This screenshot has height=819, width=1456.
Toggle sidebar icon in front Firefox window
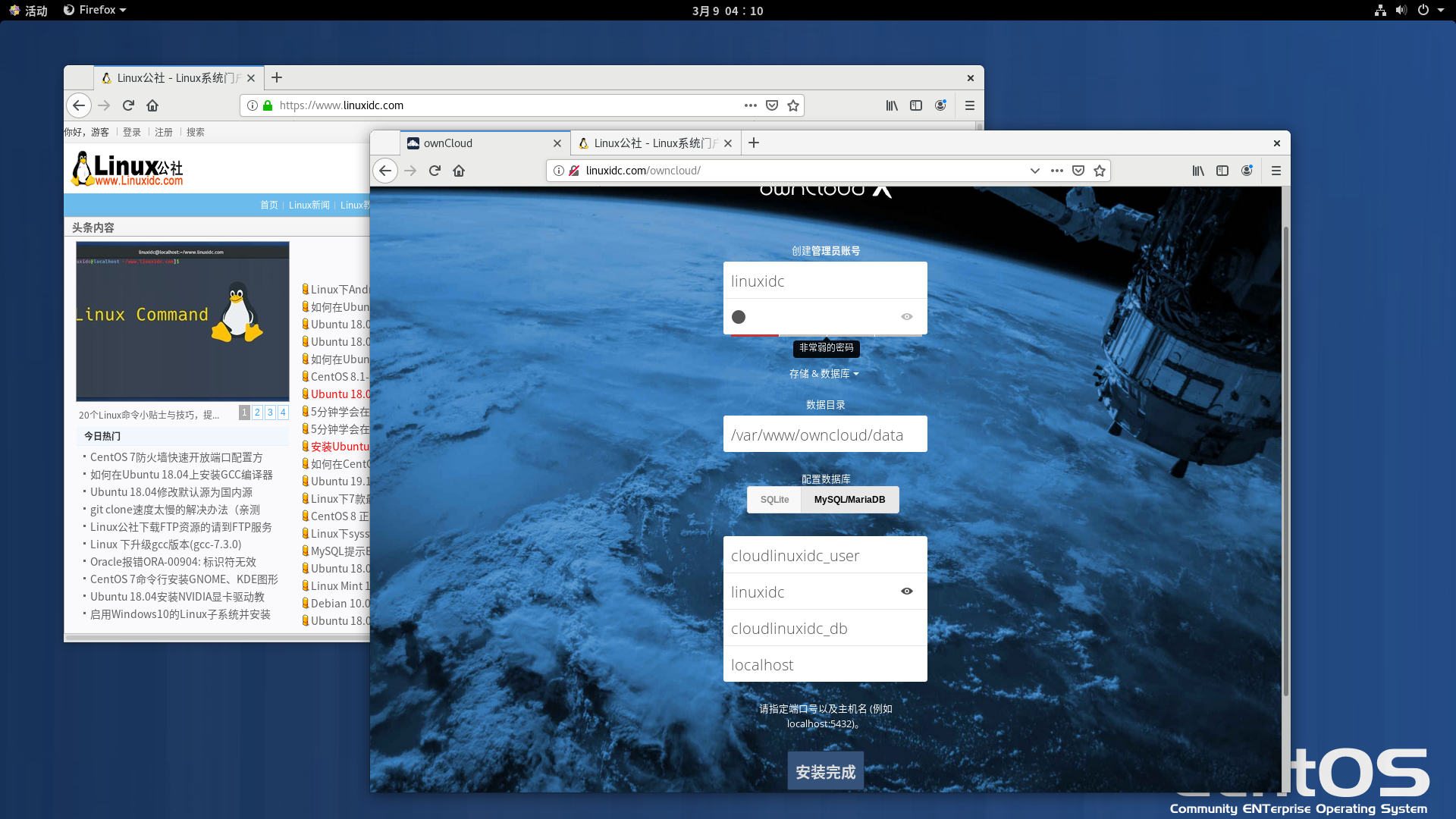[1222, 171]
